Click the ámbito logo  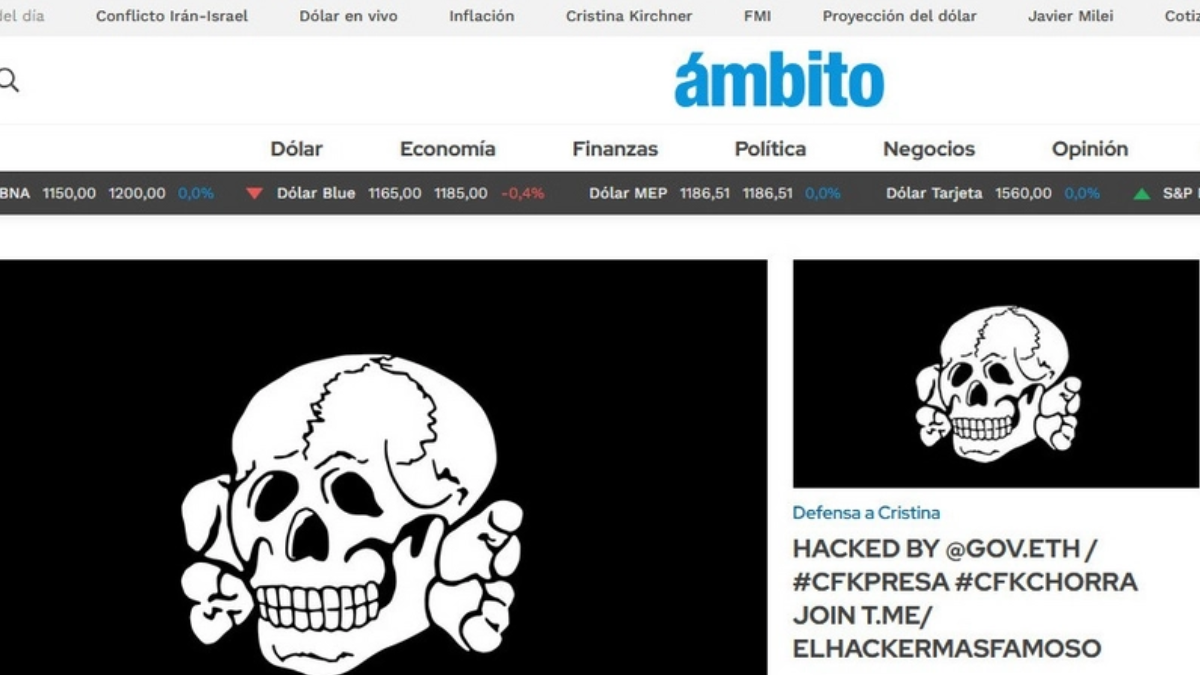[x=779, y=79]
